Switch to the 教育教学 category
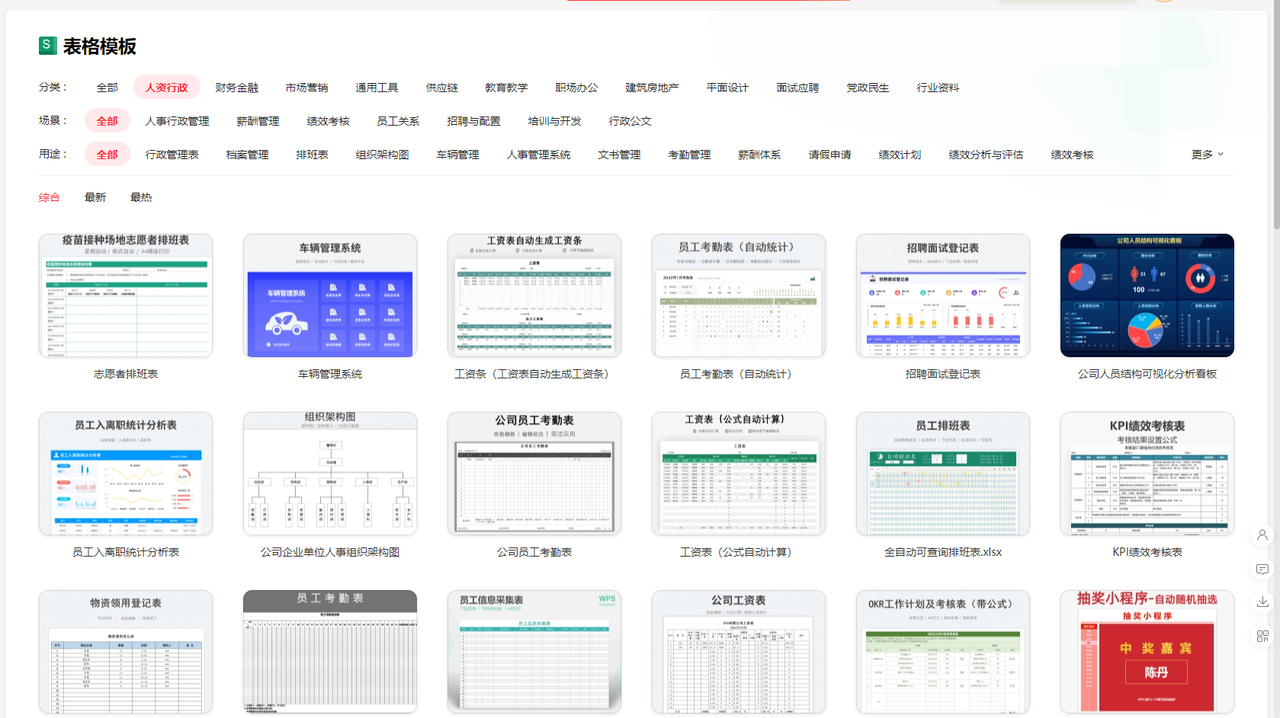This screenshot has height=718, width=1280. click(506, 88)
